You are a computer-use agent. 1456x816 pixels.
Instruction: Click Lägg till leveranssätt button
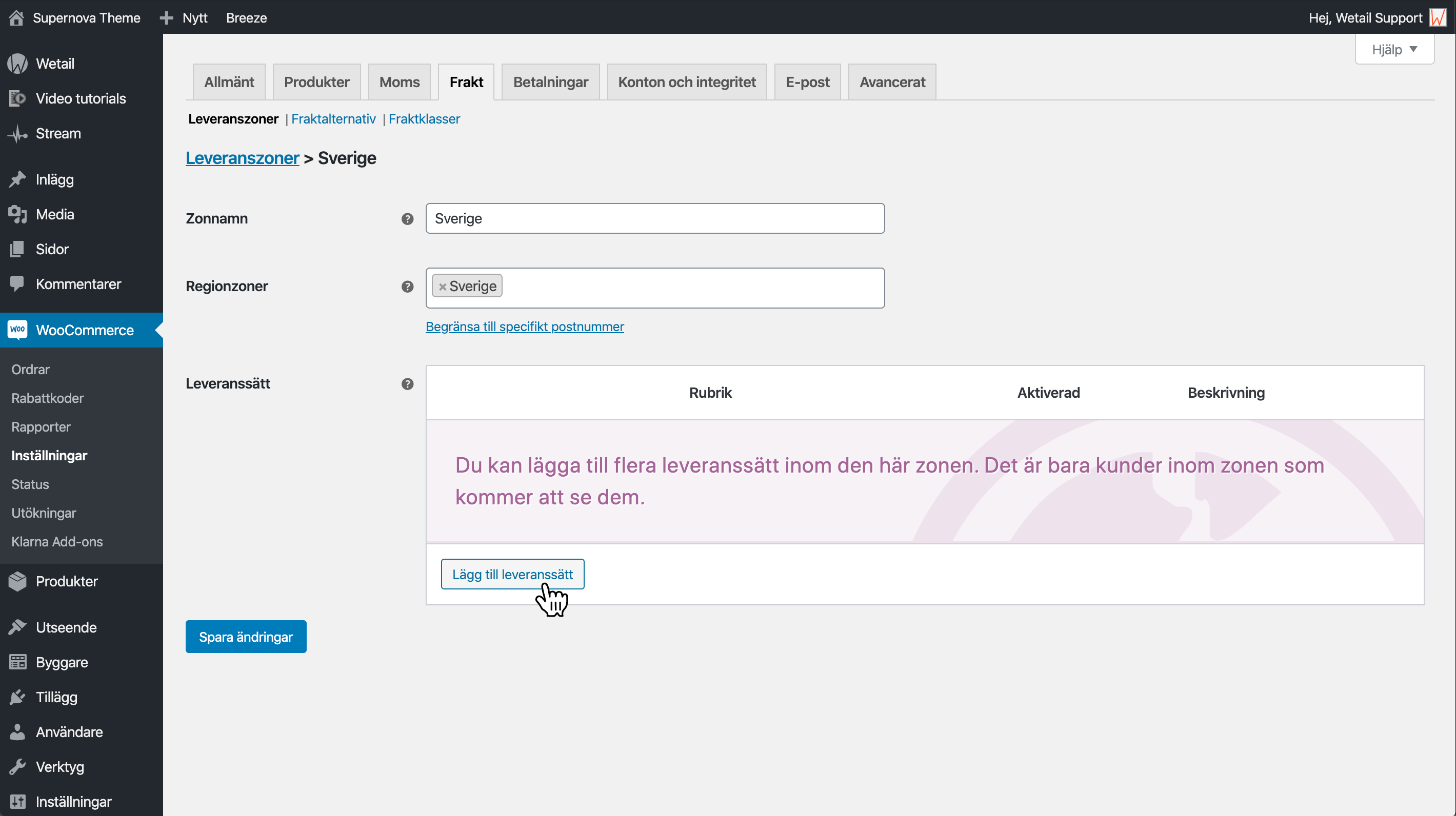pyautogui.click(x=512, y=574)
